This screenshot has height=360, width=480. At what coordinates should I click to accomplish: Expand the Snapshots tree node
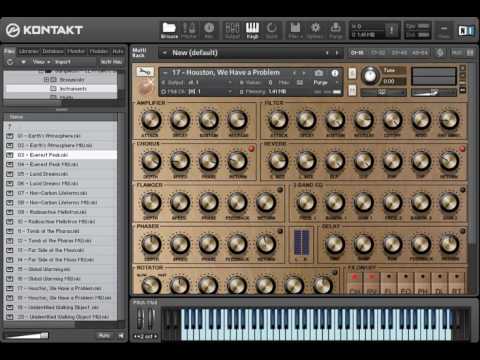[x=46, y=80]
